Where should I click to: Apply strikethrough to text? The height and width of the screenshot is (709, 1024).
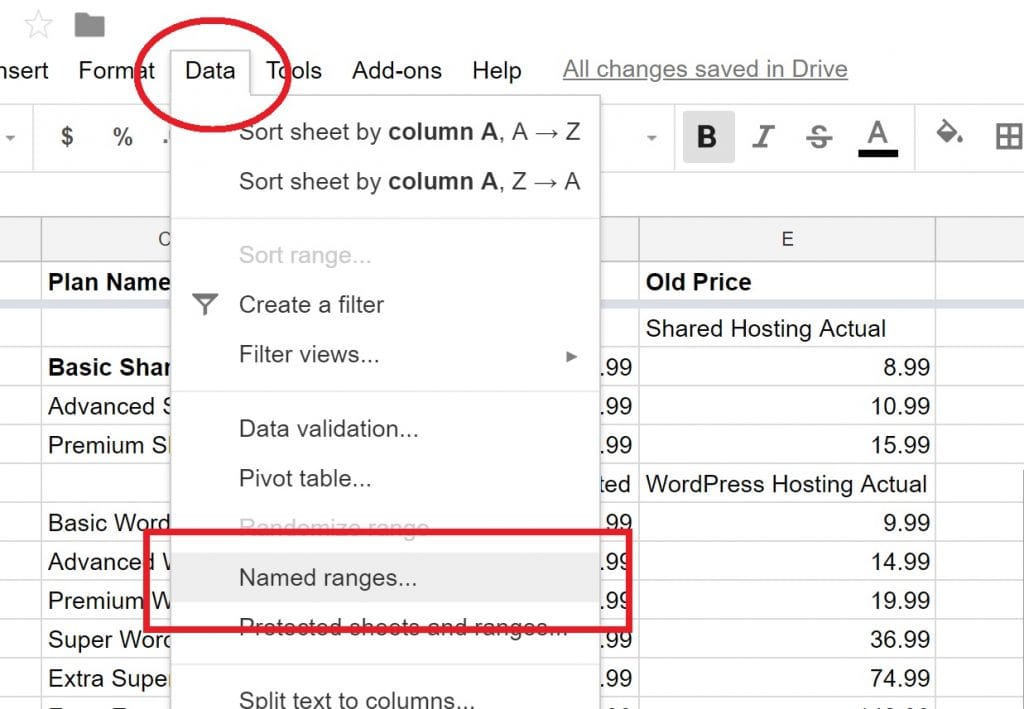tap(818, 137)
